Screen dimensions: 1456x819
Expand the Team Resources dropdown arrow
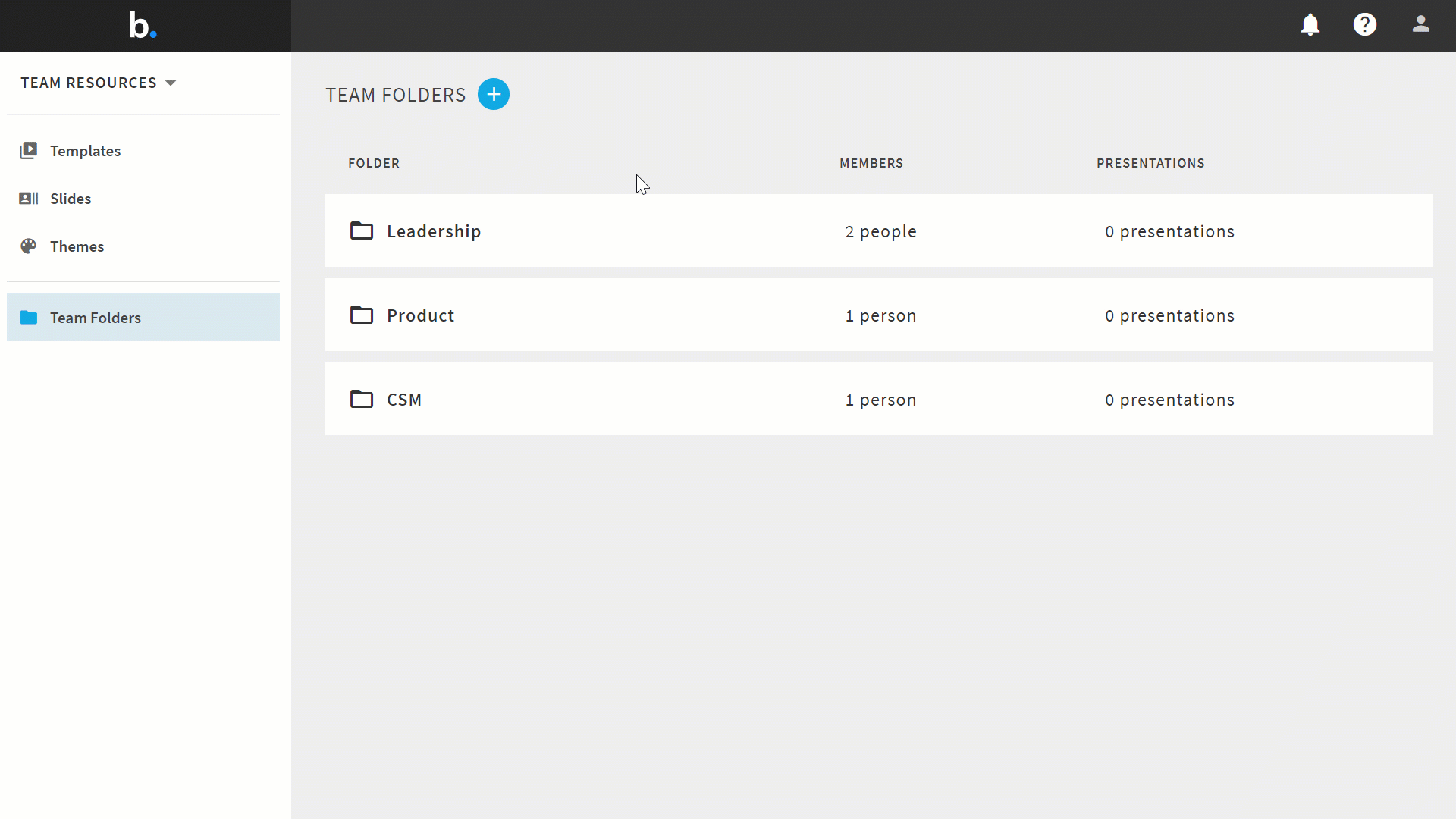tap(171, 83)
